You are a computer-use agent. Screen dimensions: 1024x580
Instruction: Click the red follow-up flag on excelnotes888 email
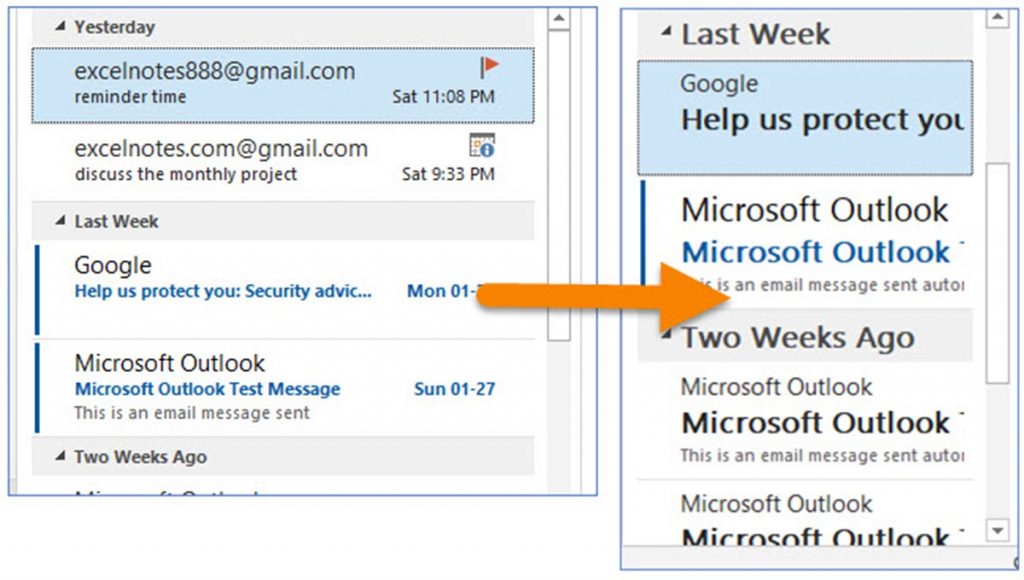[488, 68]
